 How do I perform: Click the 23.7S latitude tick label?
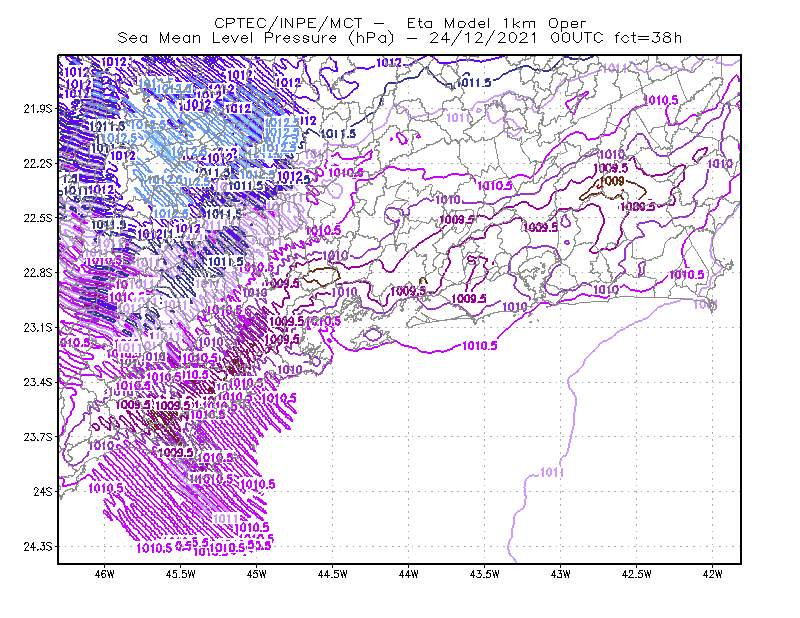[x=38, y=437]
